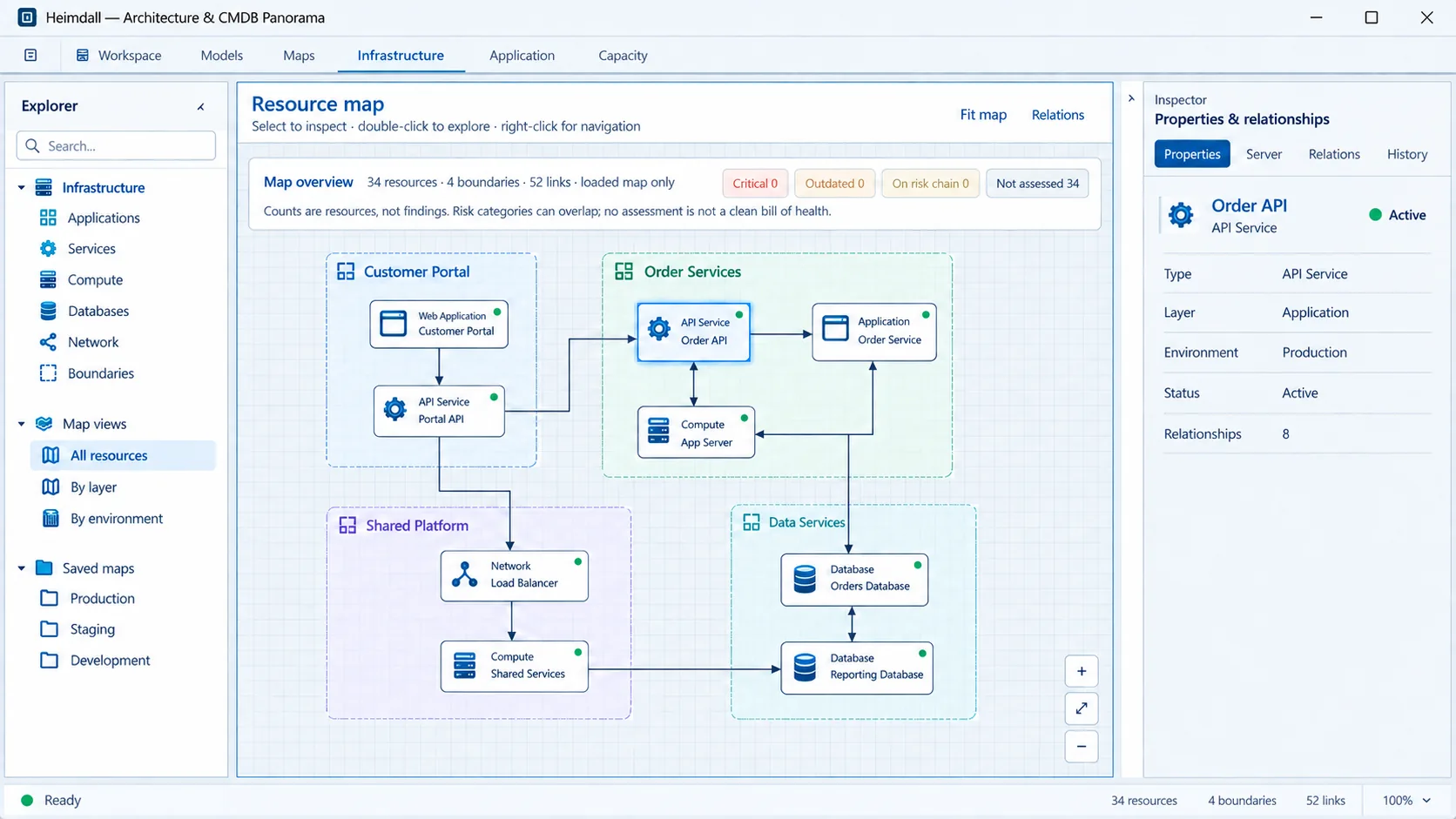1456x819 pixels.
Task: Open the Workspace menu button
Action: point(118,55)
